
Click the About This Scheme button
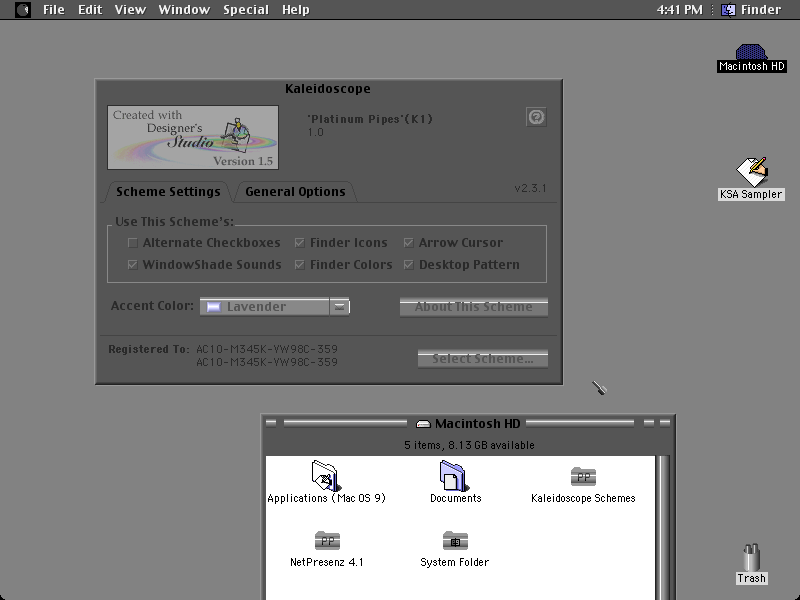pos(474,307)
